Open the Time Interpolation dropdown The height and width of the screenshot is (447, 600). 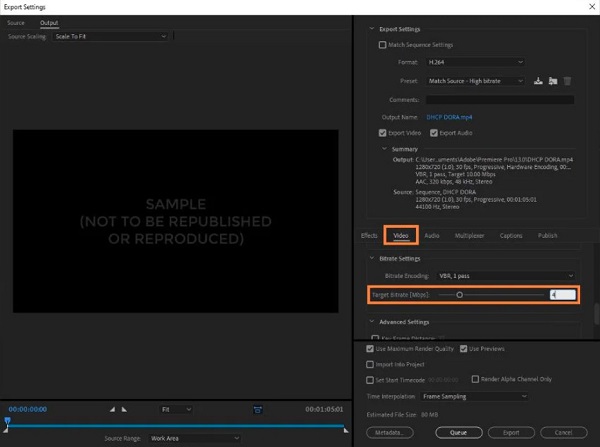point(474,396)
